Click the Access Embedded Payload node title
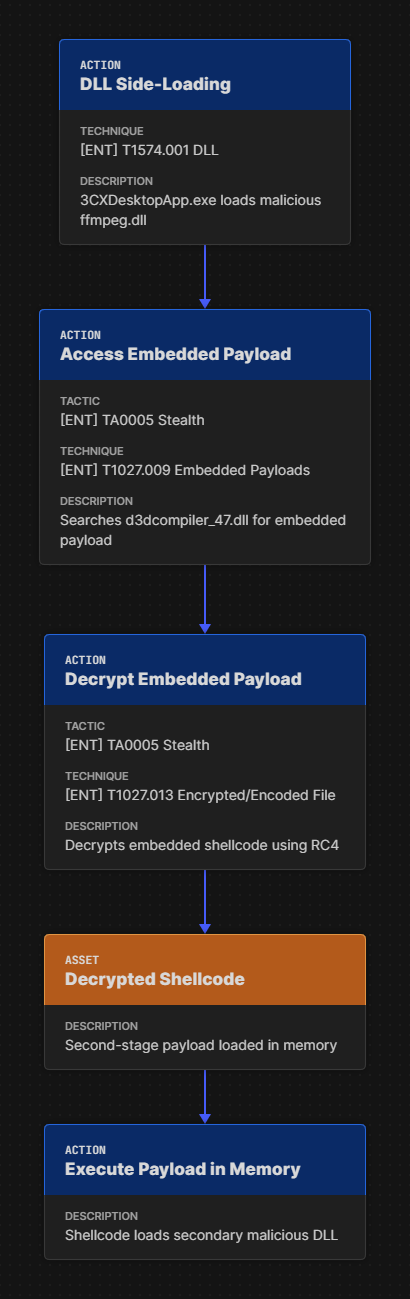Viewport: 410px width, 1299px height. (176, 354)
